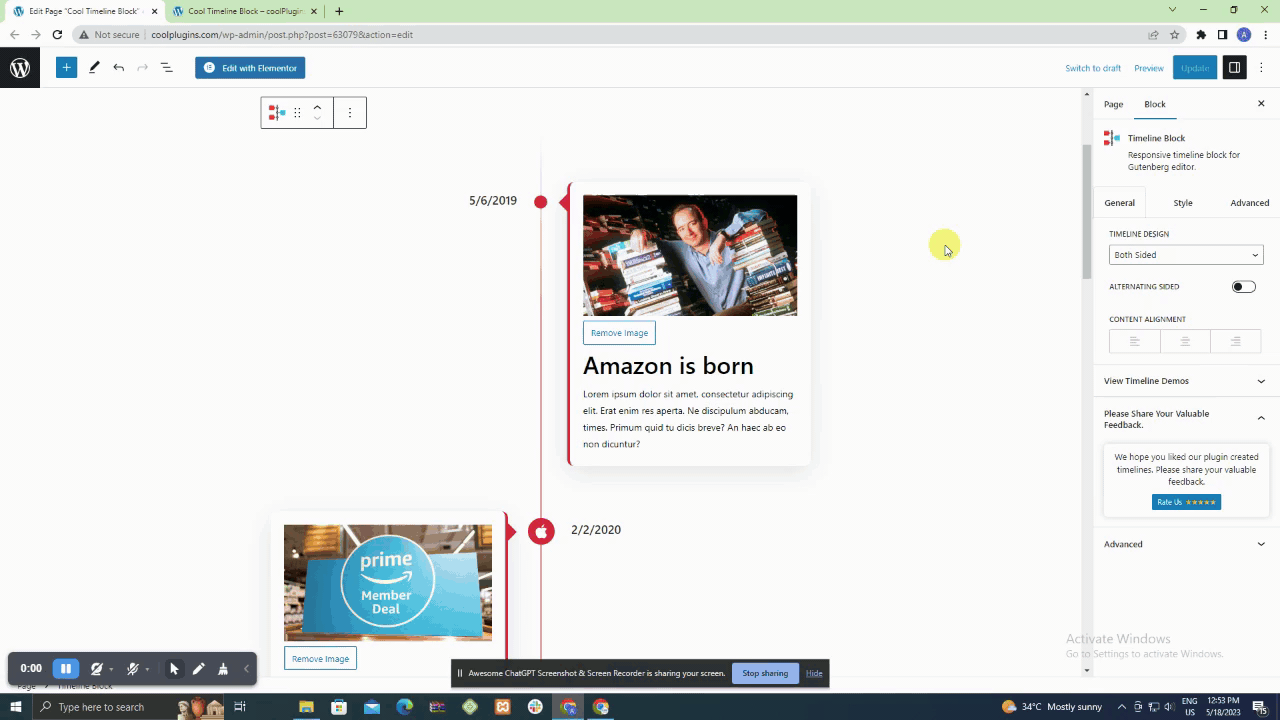Click the Stop sharing button
The width and height of the screenshot is (1280, 720).
coord(765,673)
